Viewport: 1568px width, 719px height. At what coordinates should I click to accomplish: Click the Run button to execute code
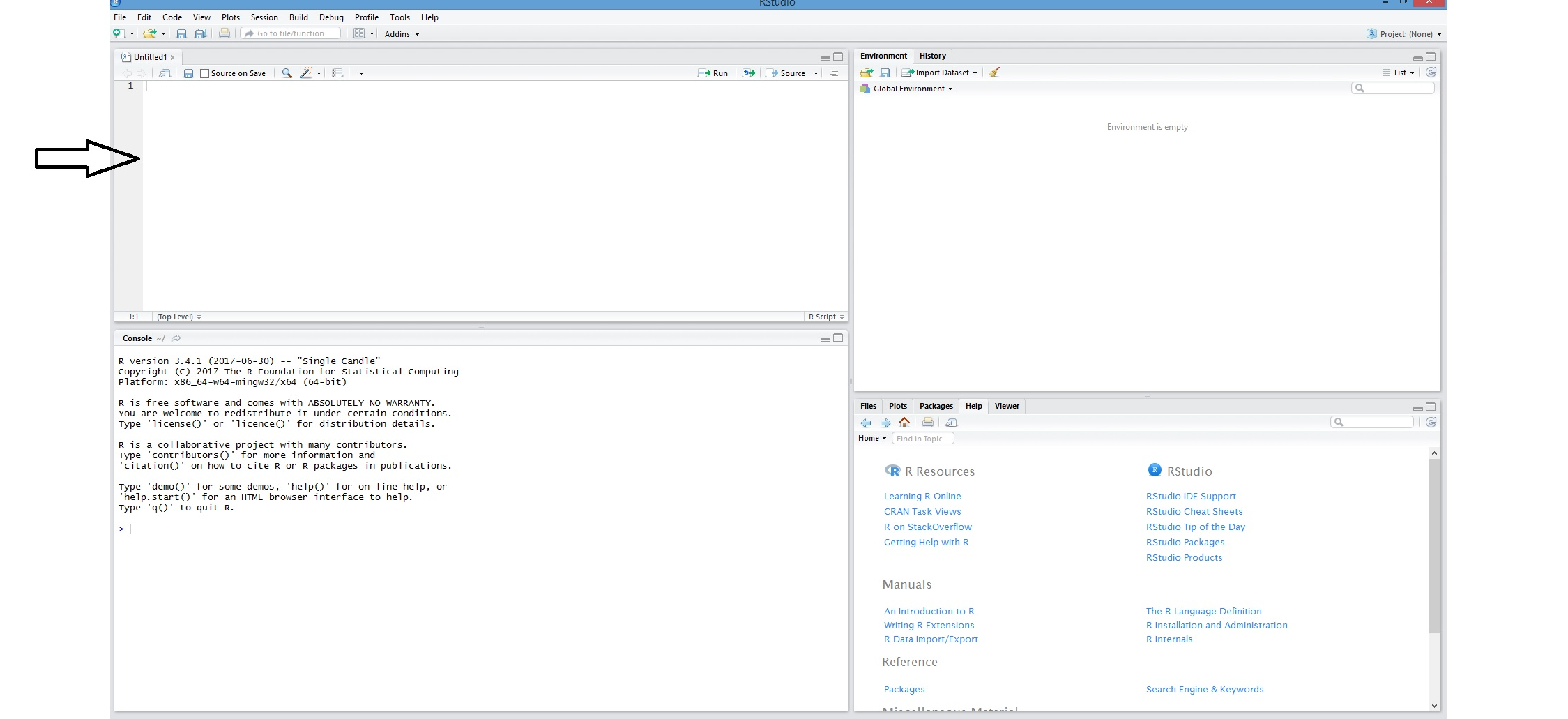[x=713, y=73]
